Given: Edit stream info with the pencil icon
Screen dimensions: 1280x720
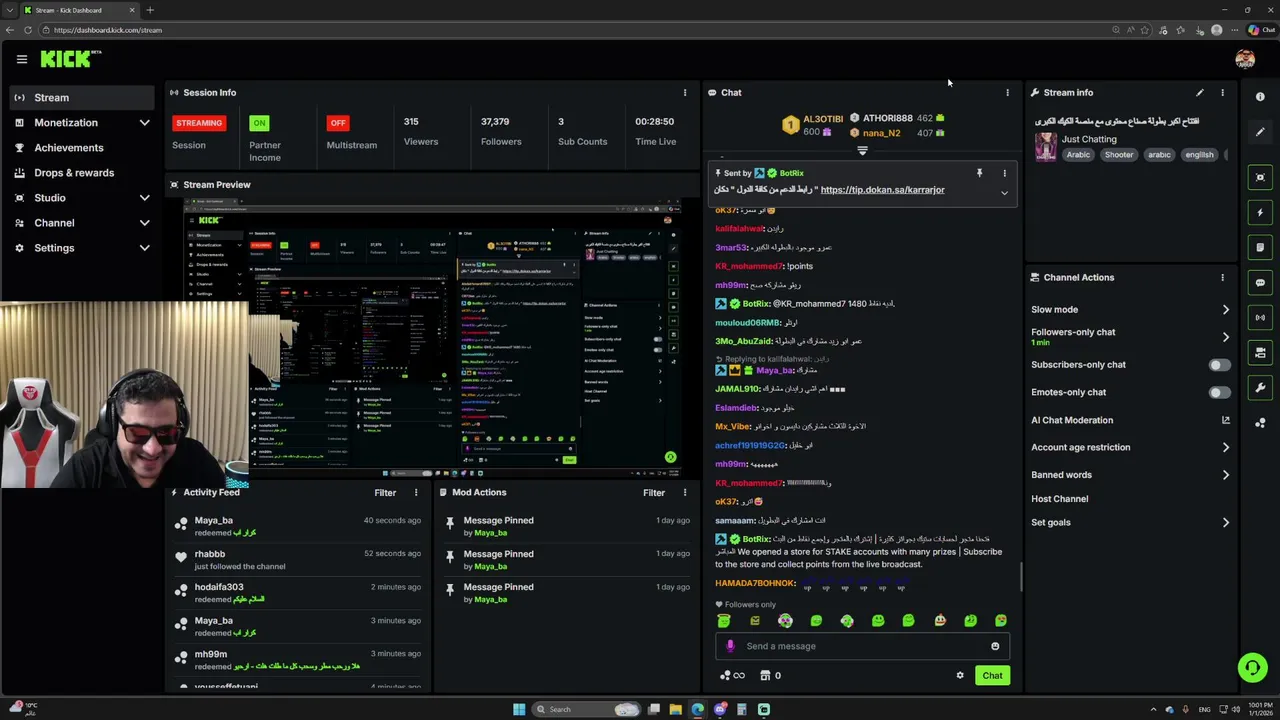Looking at the screenshot, I should point(1199,93).
